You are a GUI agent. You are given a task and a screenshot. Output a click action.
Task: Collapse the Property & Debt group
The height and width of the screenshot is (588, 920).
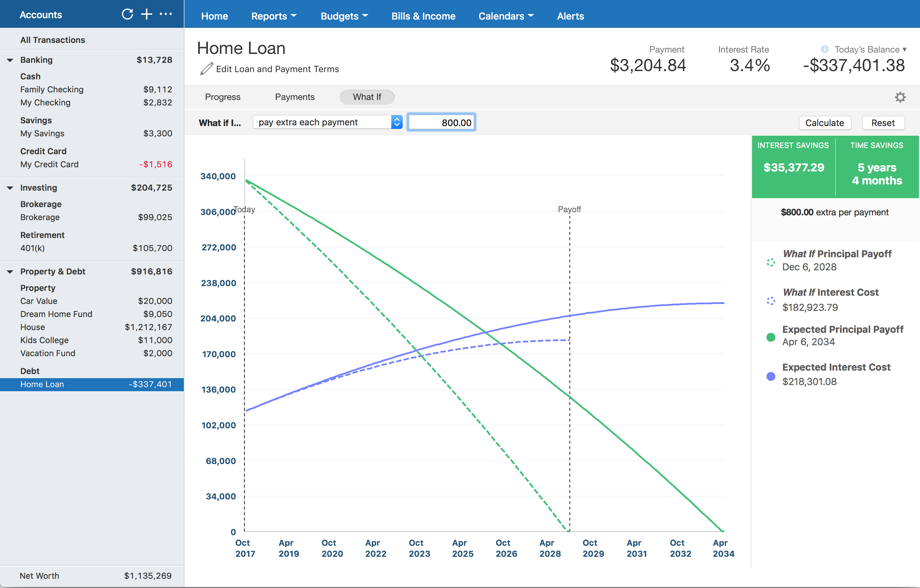coord(10,272)
